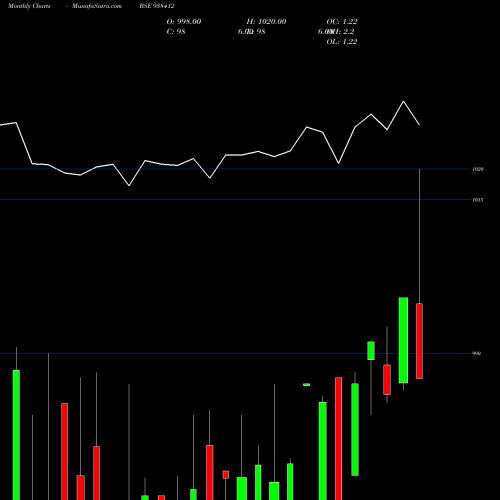The height and width of the screenshot is (500, 500).
Task: Click the 1020 price axis label
Action: point(478,169)
